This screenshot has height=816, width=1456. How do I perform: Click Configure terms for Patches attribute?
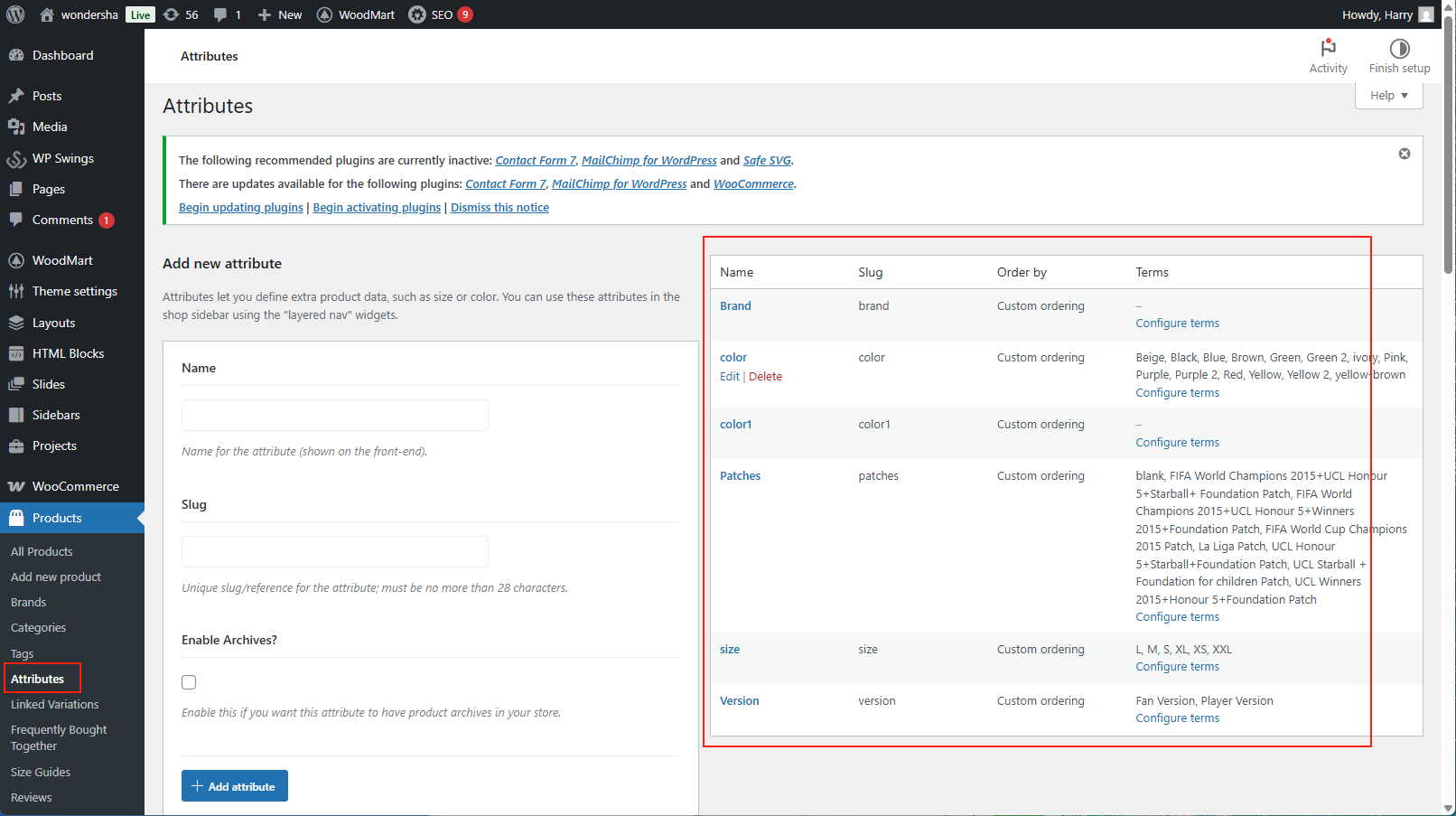point(1177,617)
